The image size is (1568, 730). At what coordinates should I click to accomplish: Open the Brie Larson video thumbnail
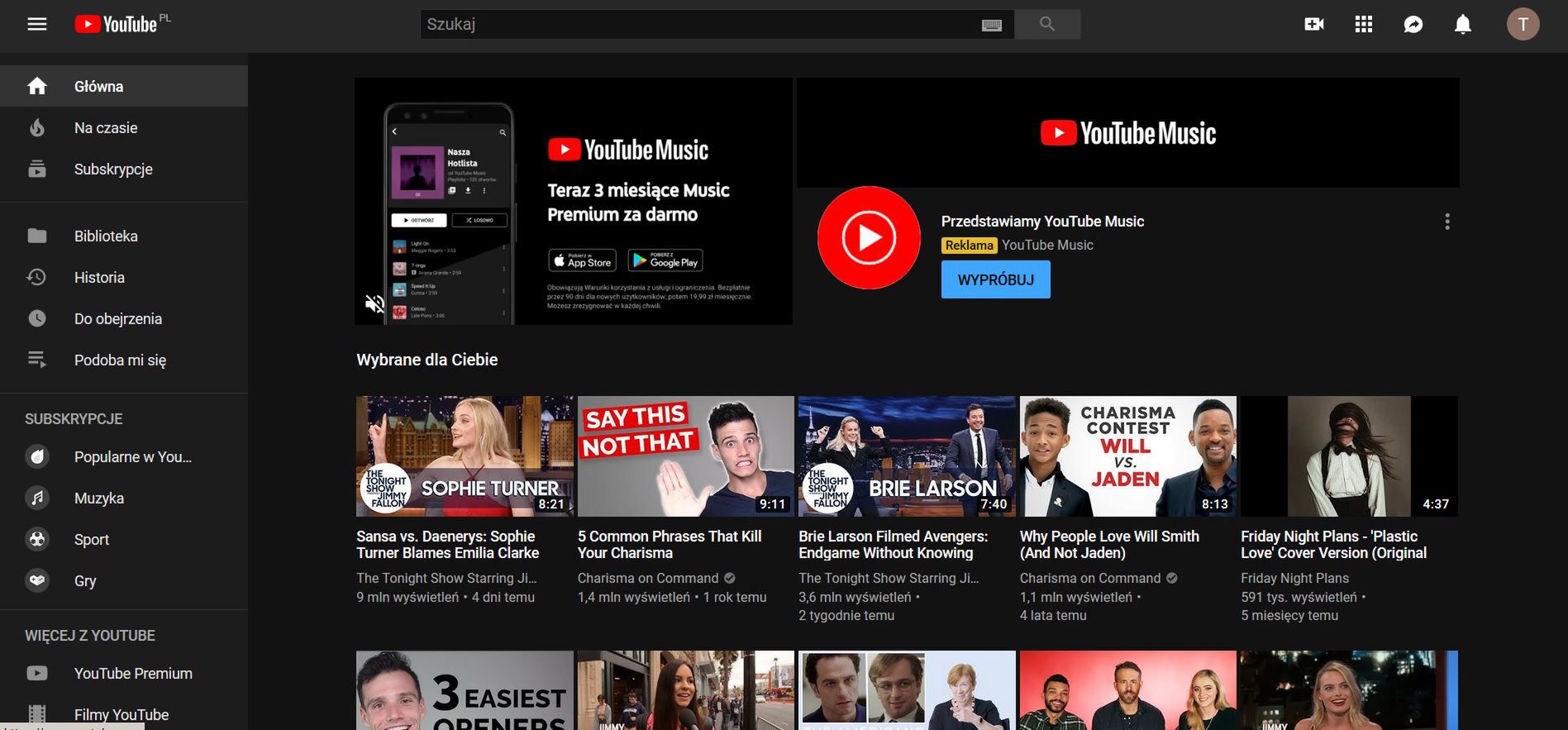[x=907, y=456]
